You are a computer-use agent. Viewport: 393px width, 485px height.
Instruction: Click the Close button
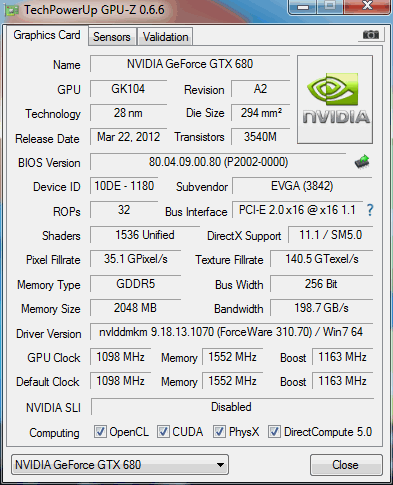346,465
